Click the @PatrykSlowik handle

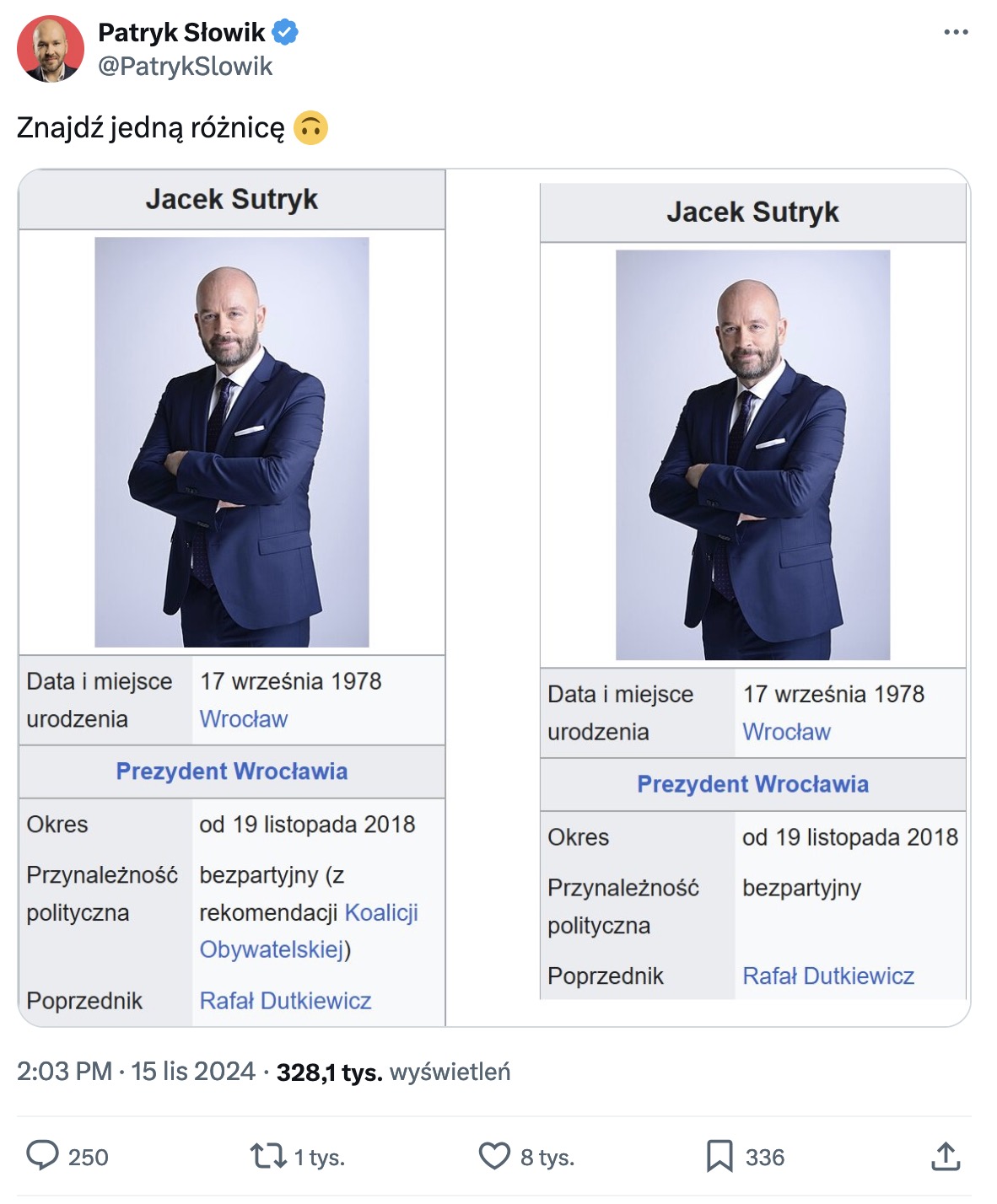point(186,66)
